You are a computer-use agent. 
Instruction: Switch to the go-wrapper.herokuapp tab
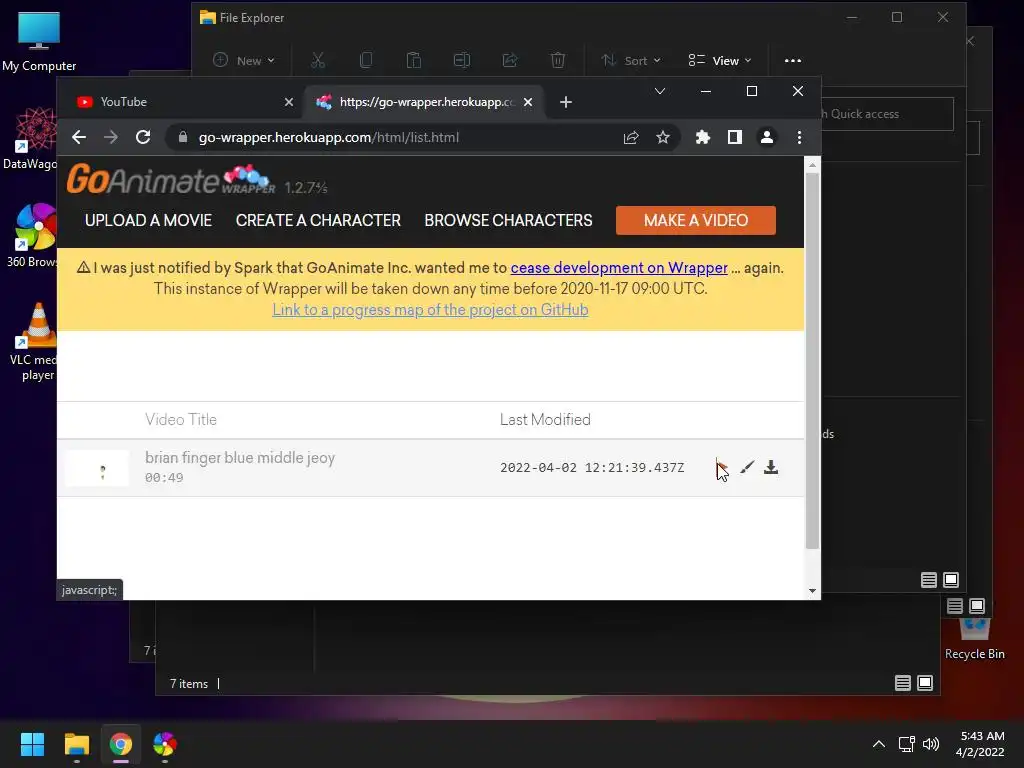[424, 102]
